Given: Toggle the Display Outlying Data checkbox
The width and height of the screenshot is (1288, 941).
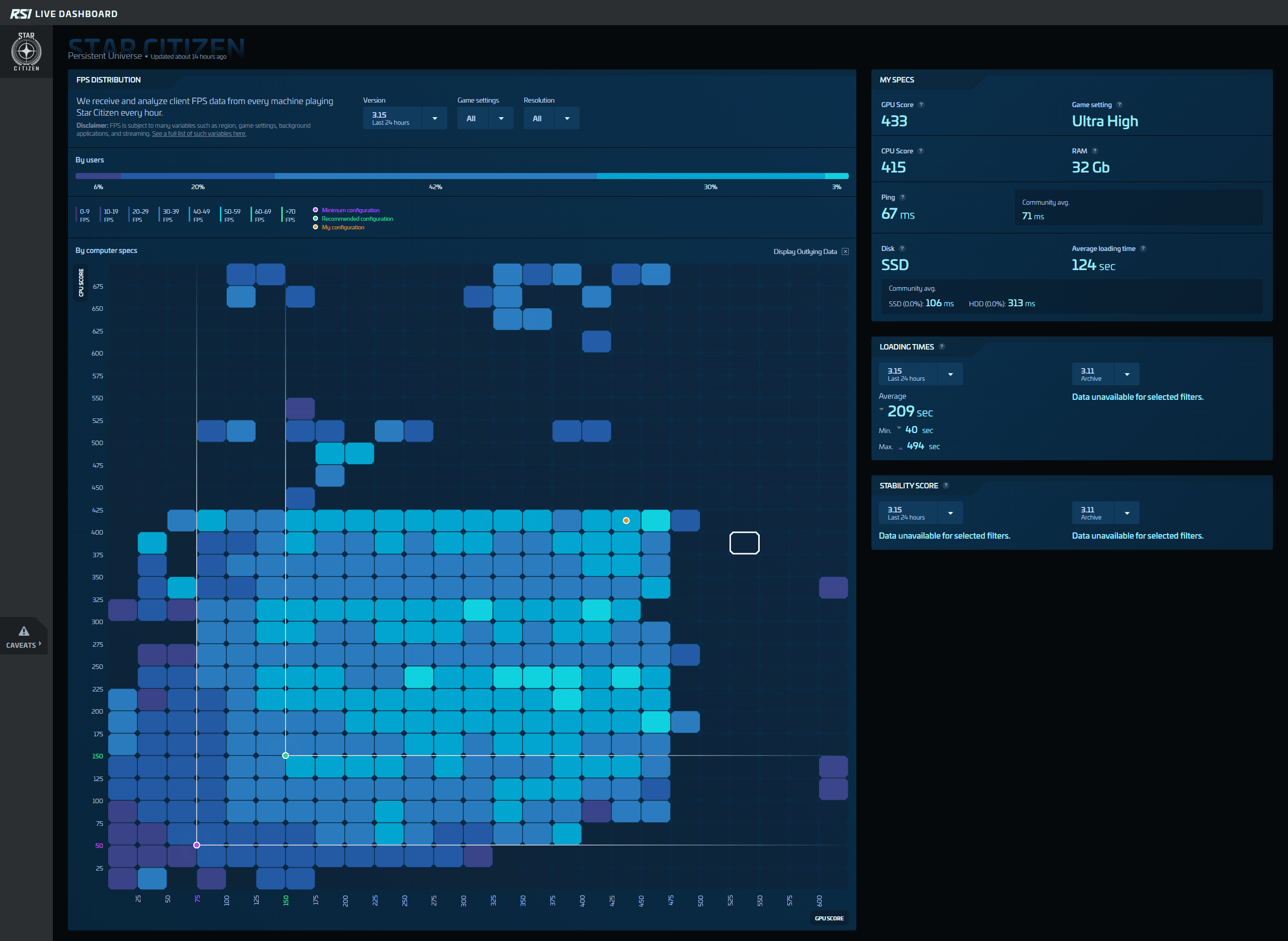Looking at the screenshot, I should click(x=845, y=252).
